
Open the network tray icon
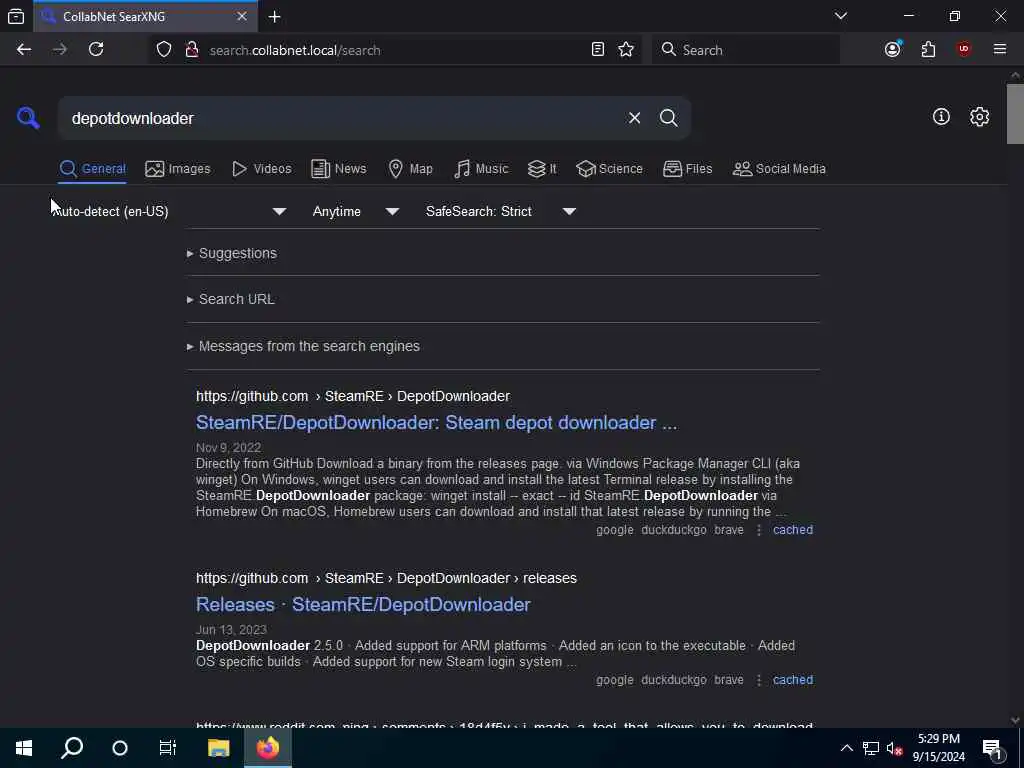tap(871, 749)
